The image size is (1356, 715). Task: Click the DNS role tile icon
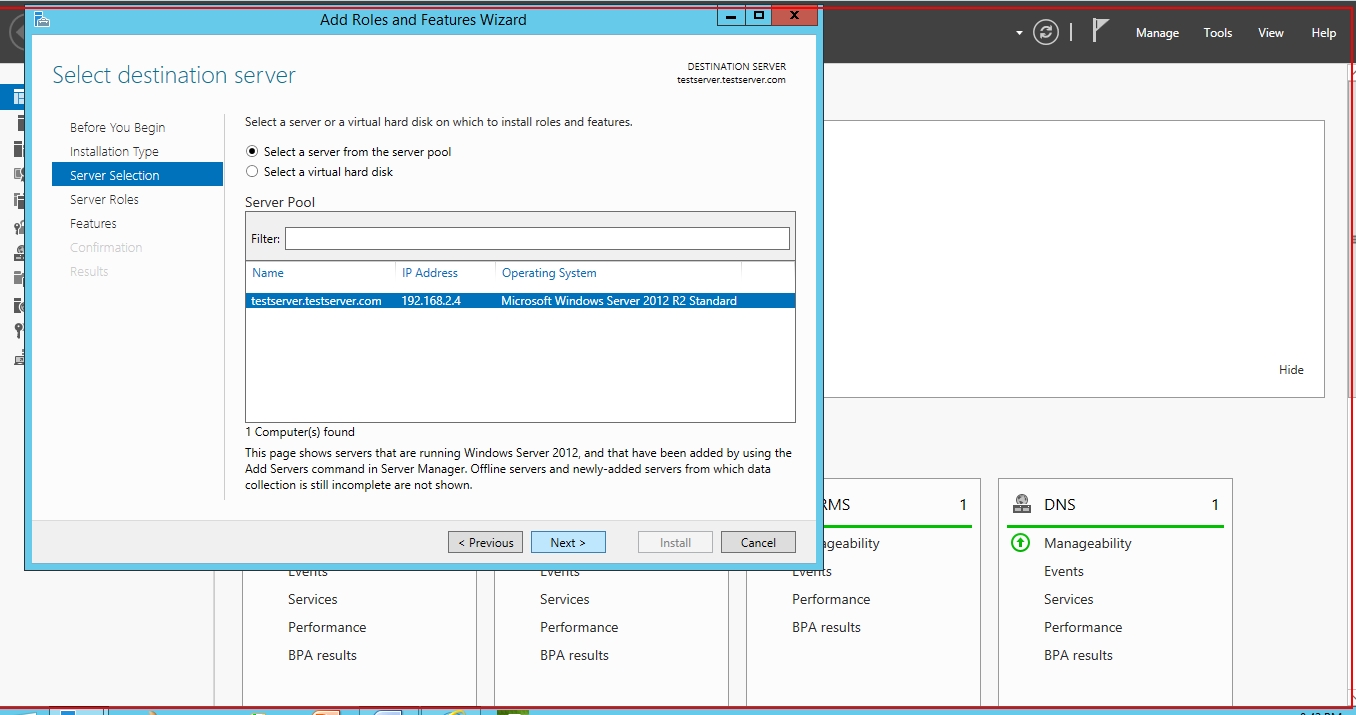point(1022,504)
